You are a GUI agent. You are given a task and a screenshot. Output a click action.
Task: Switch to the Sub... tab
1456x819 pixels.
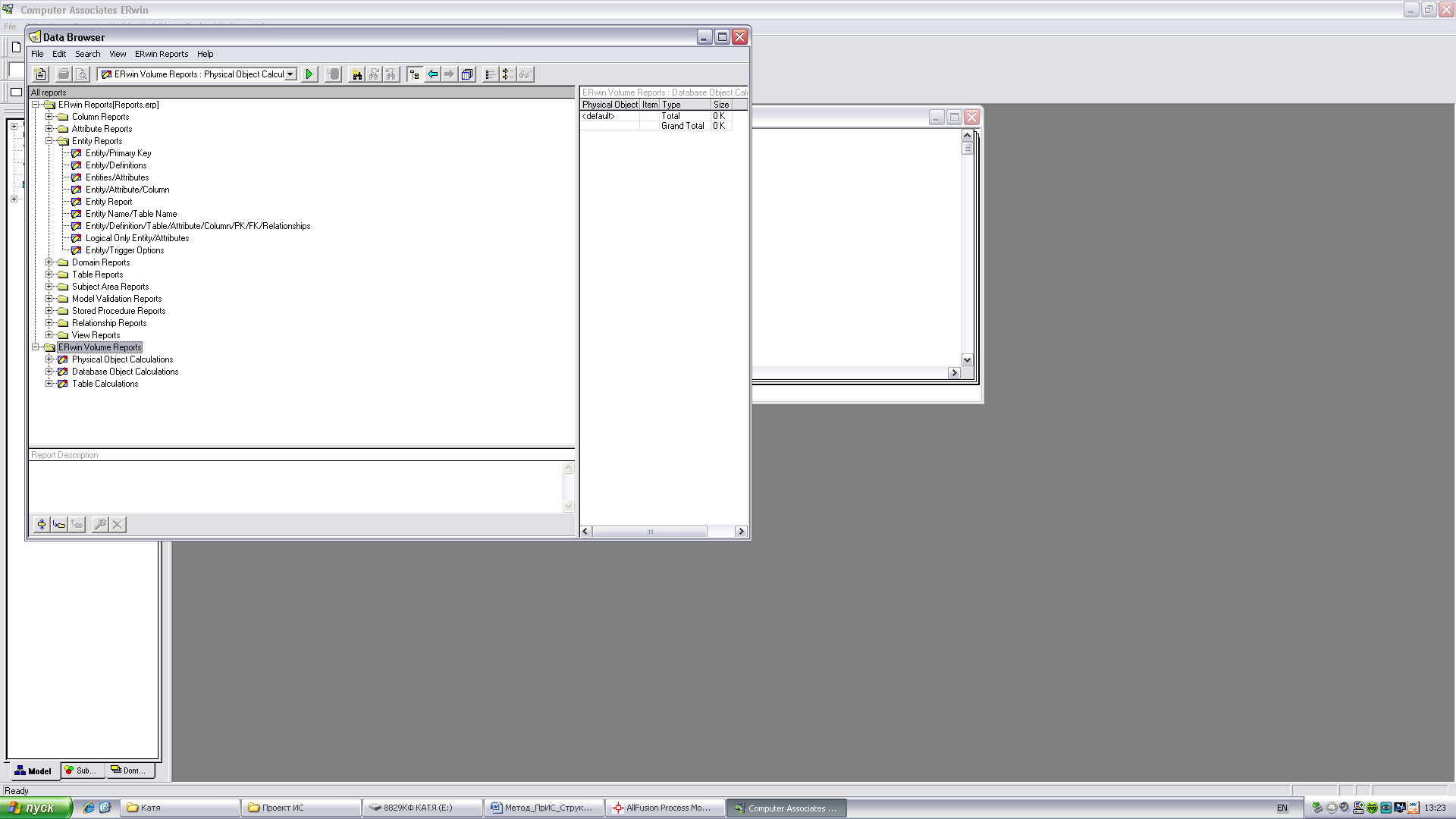click(82, 770)
